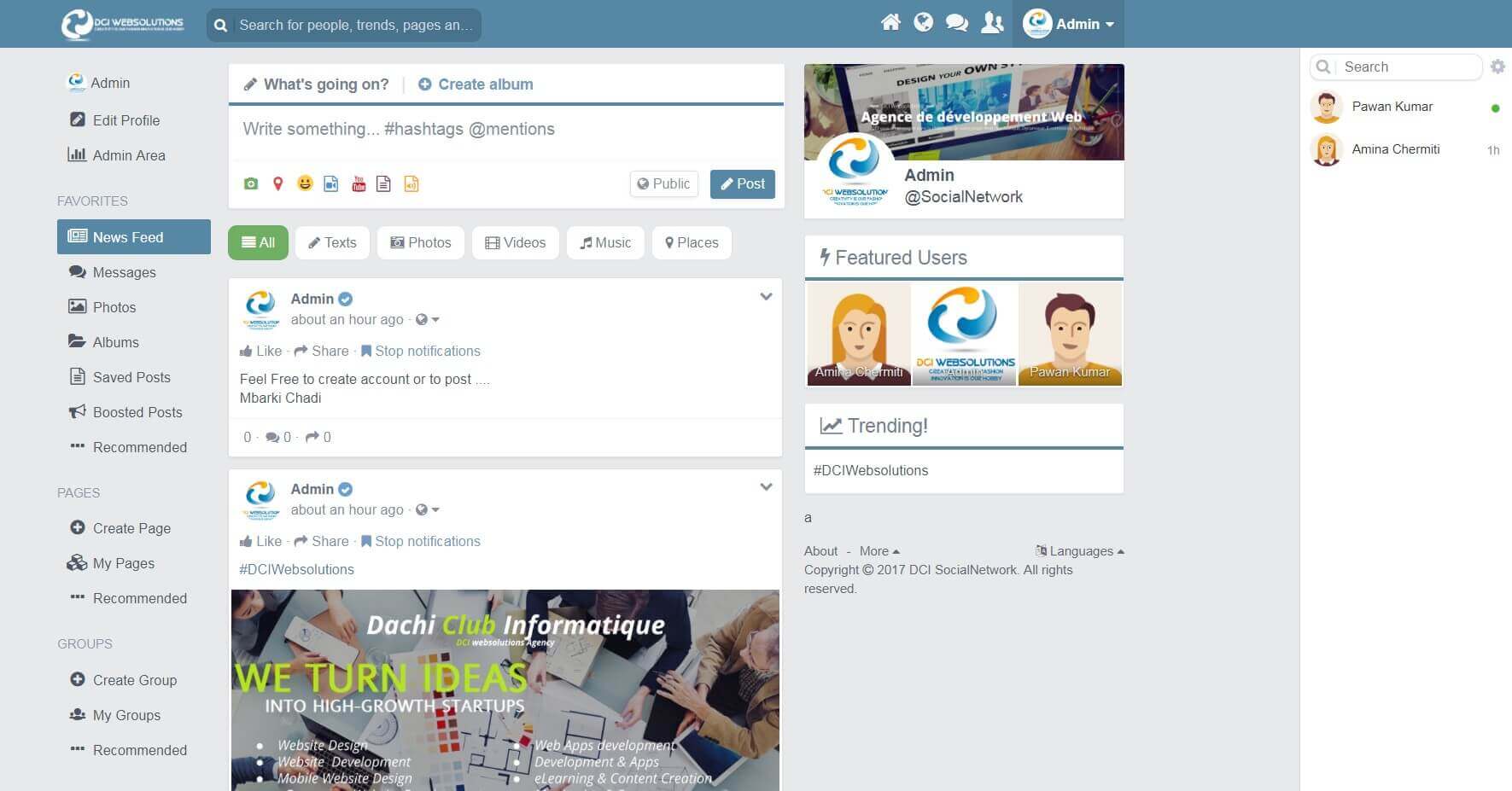Open the @SocialNetwork profile handle
Image resolution: width=1512 pixels, height=791 pixels.
[x=964, y=197]
